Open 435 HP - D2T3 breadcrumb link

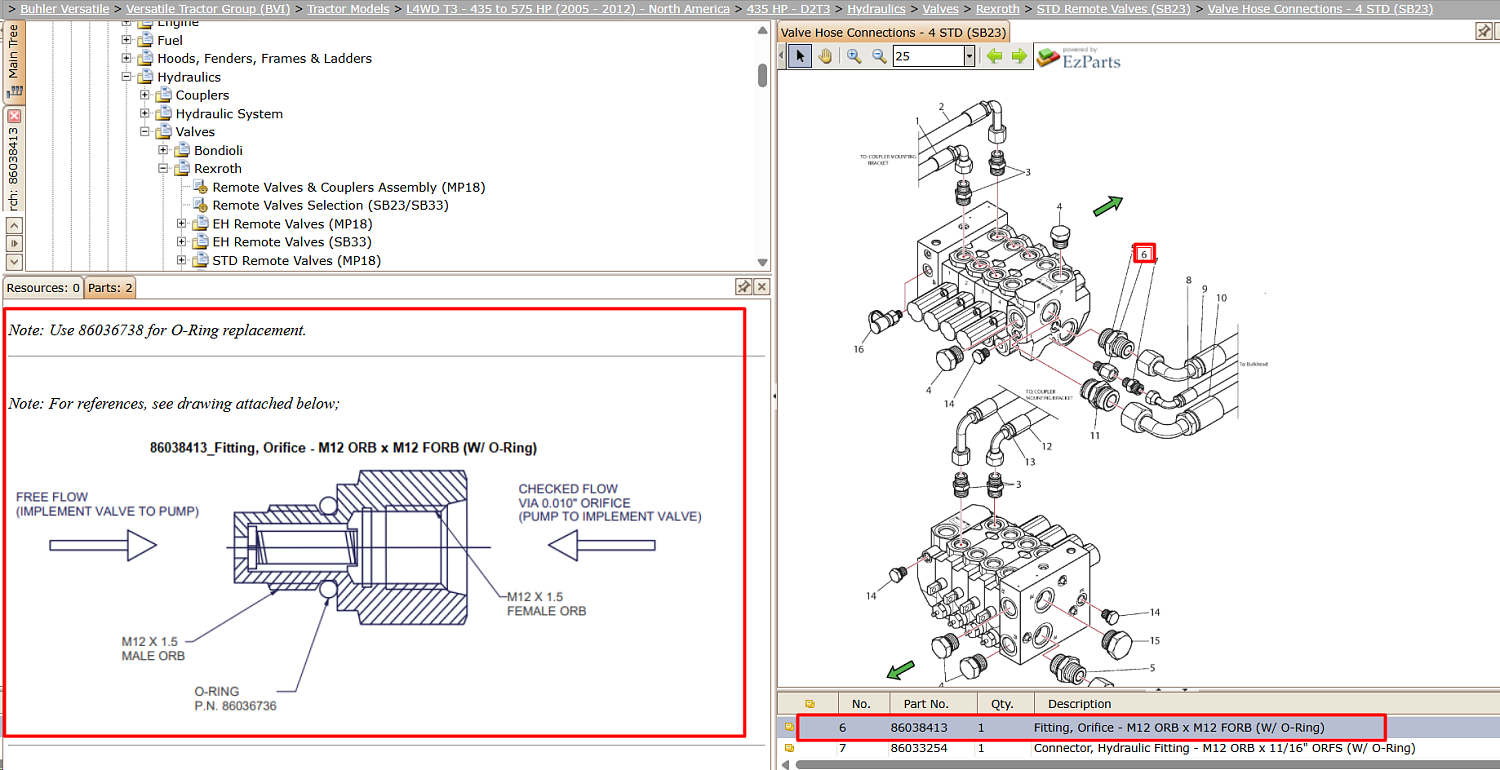coord(789,9)
